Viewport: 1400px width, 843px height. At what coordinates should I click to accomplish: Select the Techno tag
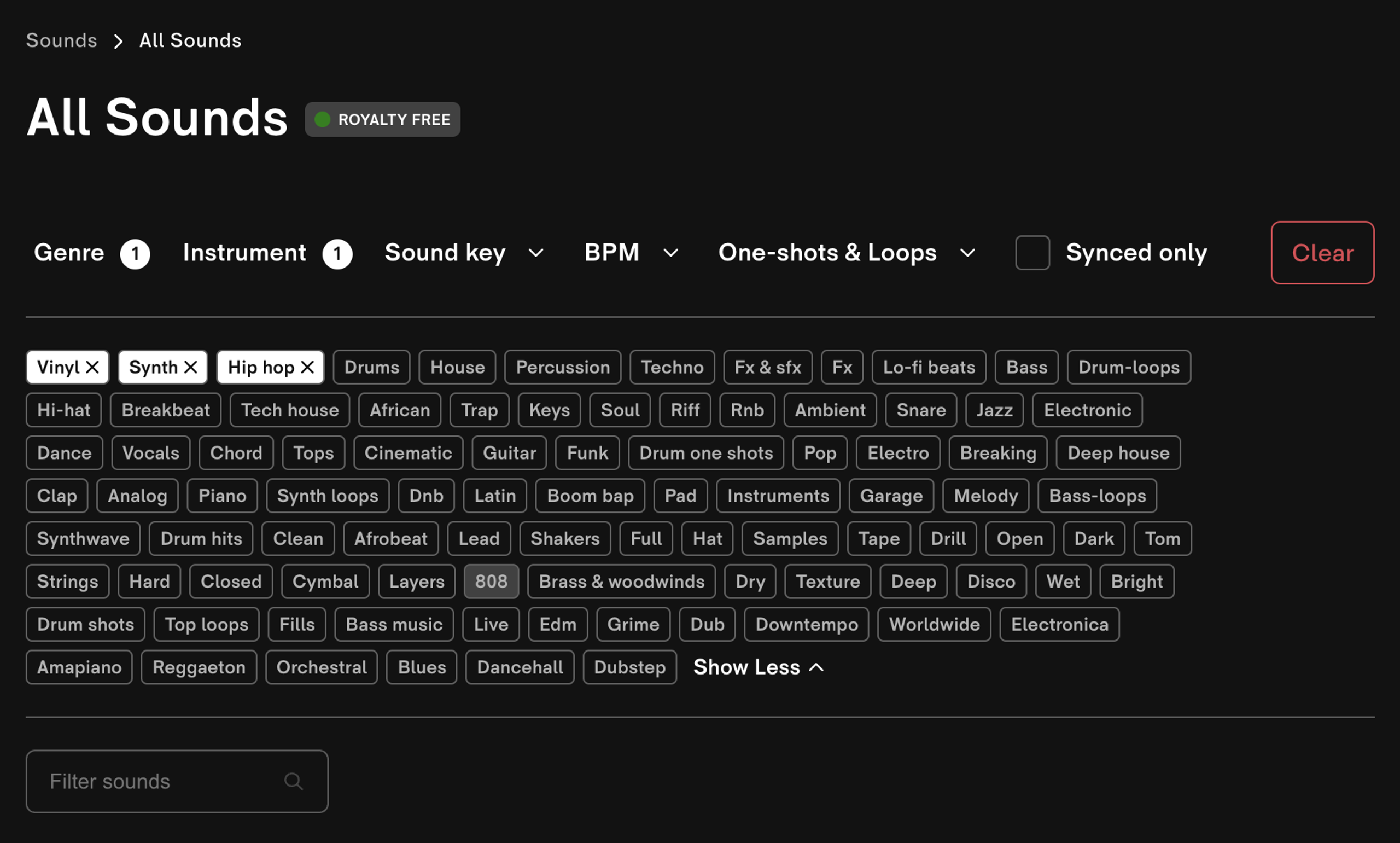pos(672,367)
